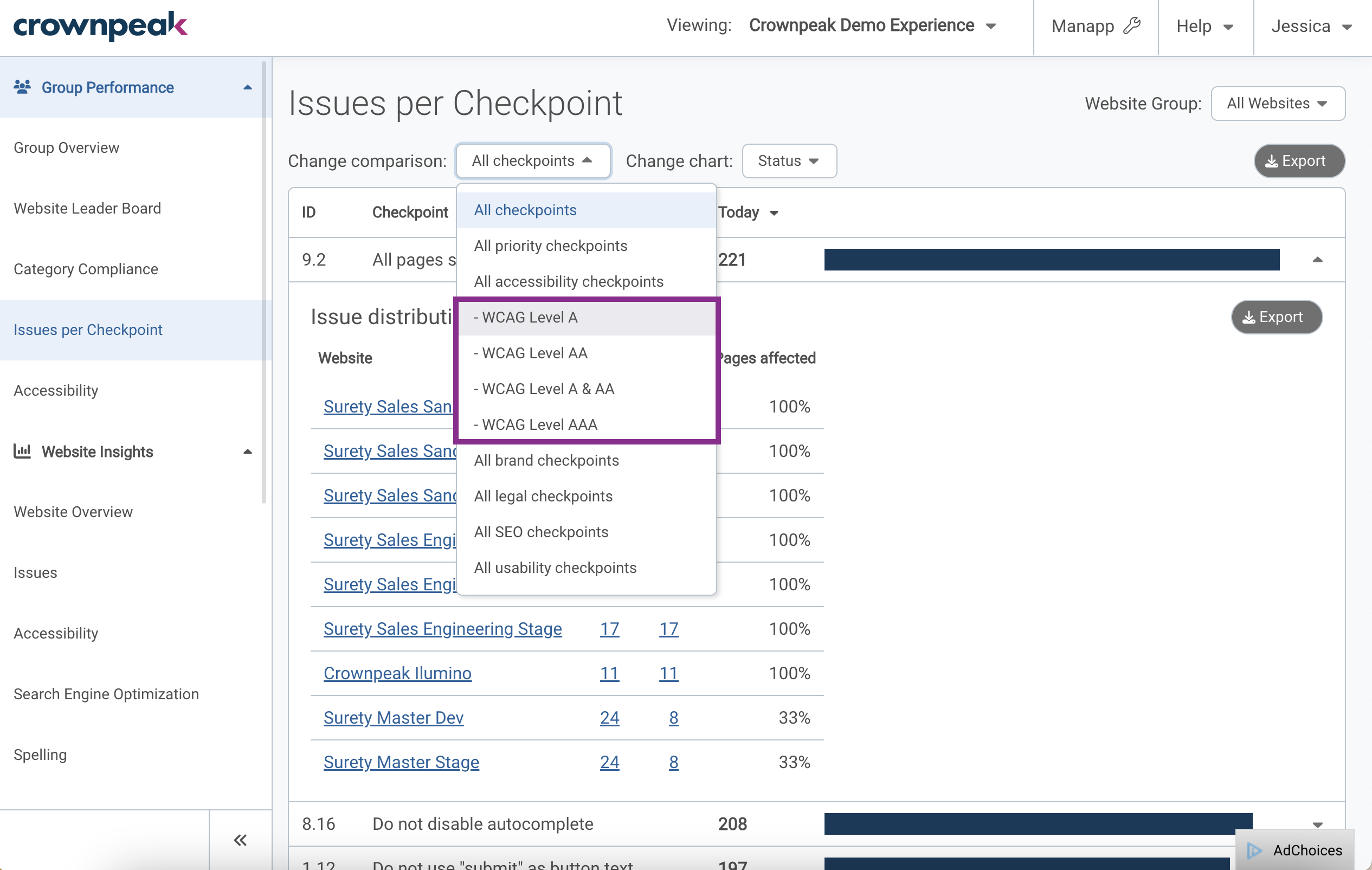This screenshot has height=870, width=1372.
Task: Open Surety Master Dev link
Action: tap(393, 717)
